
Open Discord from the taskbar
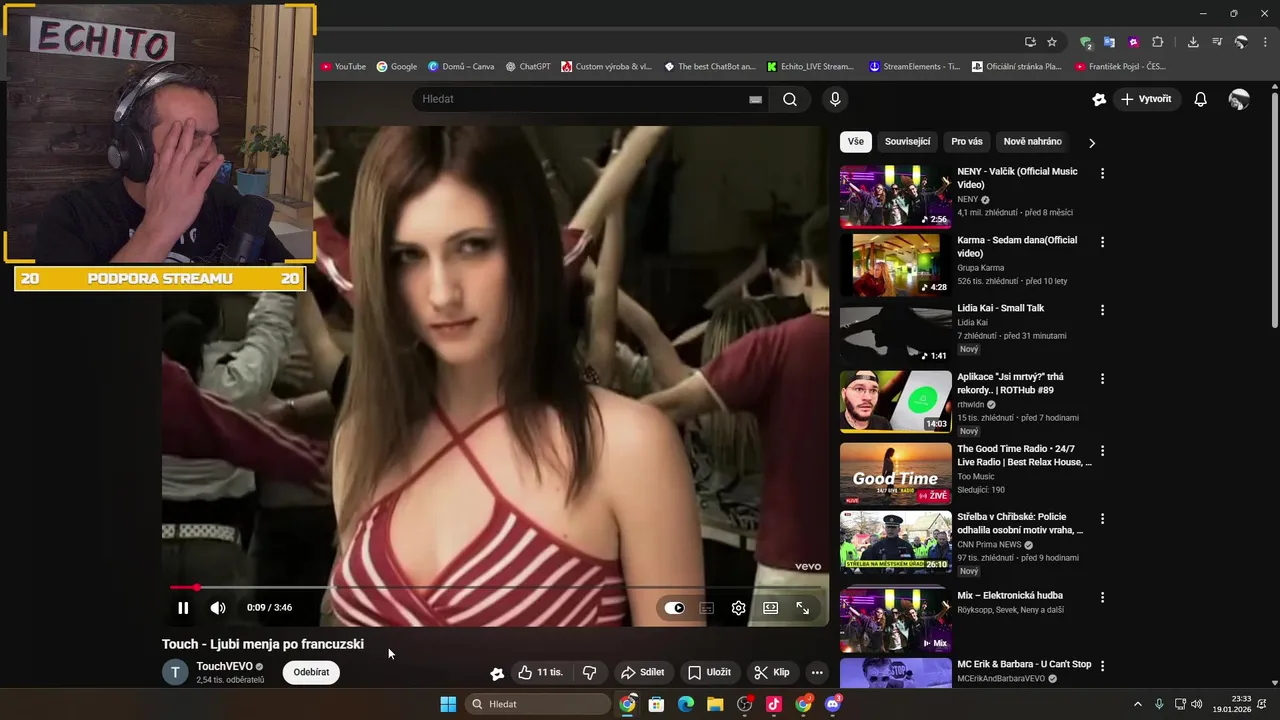pyautogui.click(x=833, y=704)
